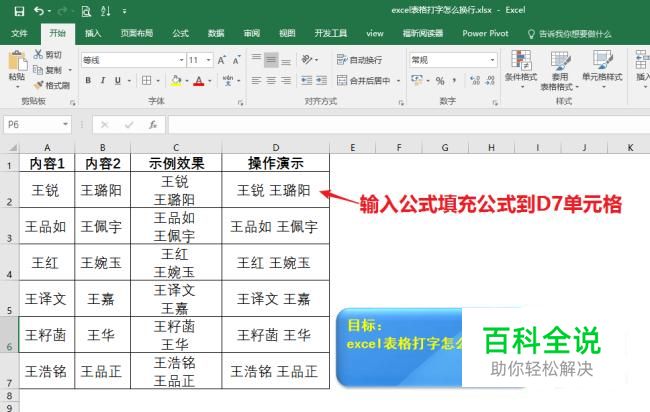The image size is (650, 412).
Task: Select cell containing 王锐 王璐阳
Action: click(x=276, y=190)
